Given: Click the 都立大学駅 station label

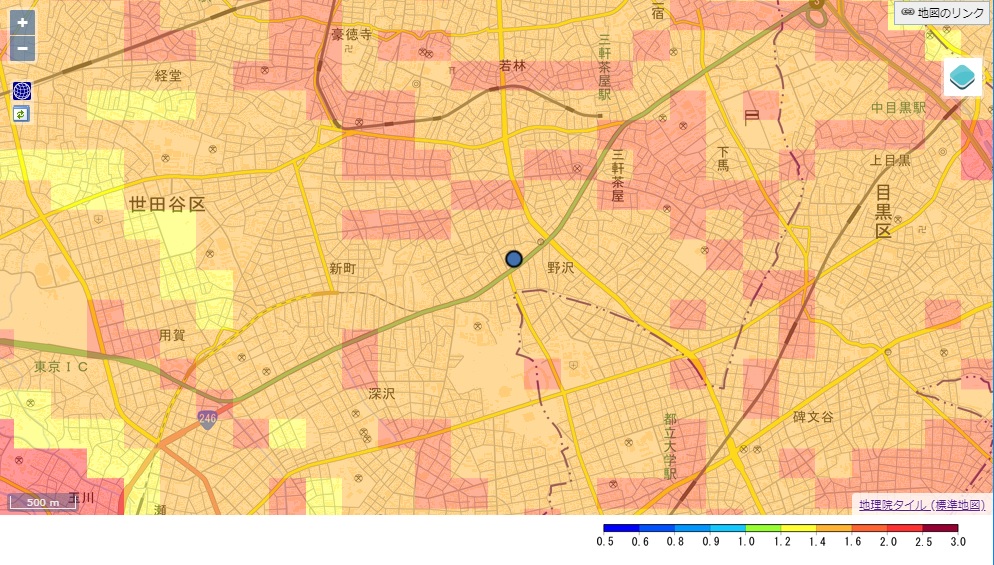Looking at the screenshot, I should [670, 445].
